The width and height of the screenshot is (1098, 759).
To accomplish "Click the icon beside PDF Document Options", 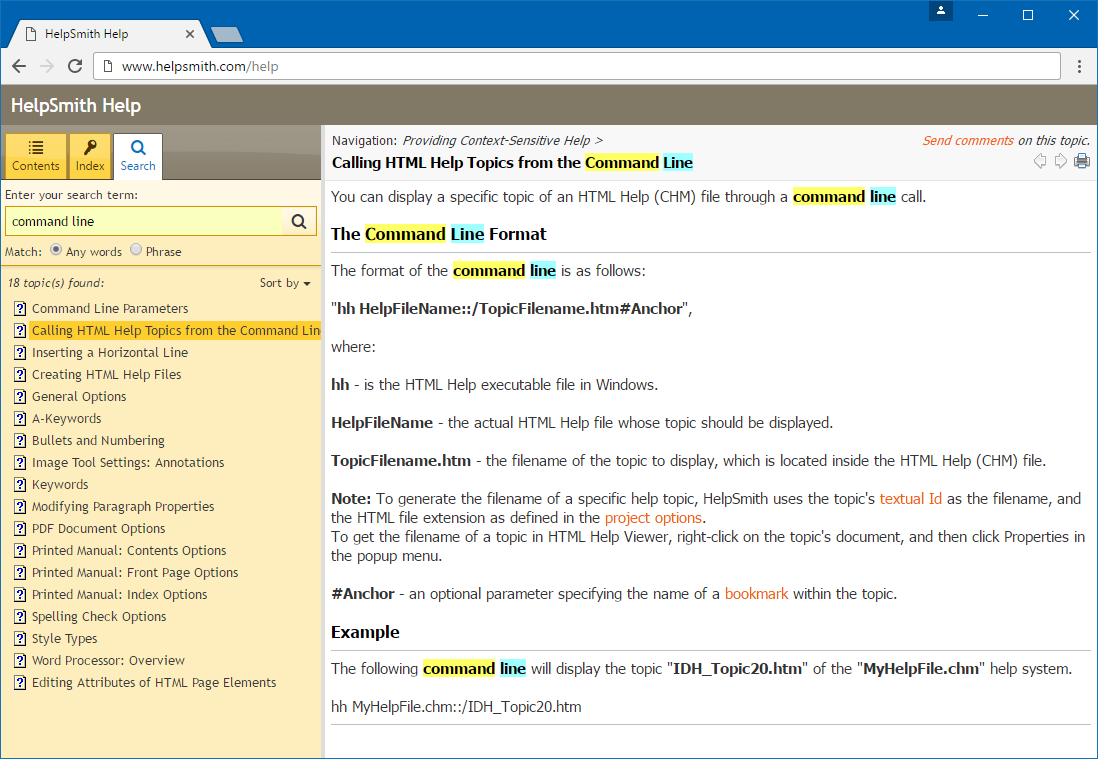I will 20,529.
